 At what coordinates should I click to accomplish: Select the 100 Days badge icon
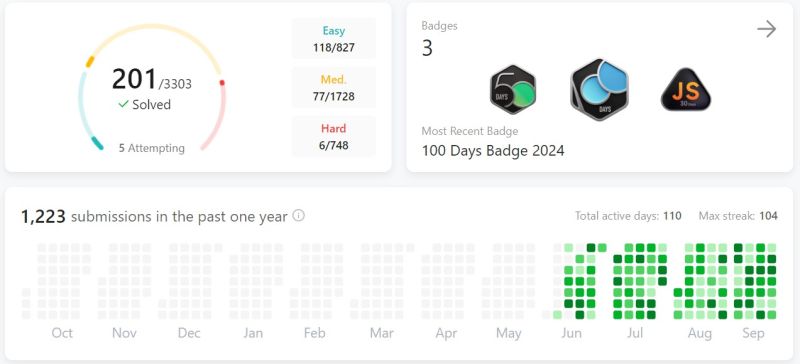coord(599,89)
